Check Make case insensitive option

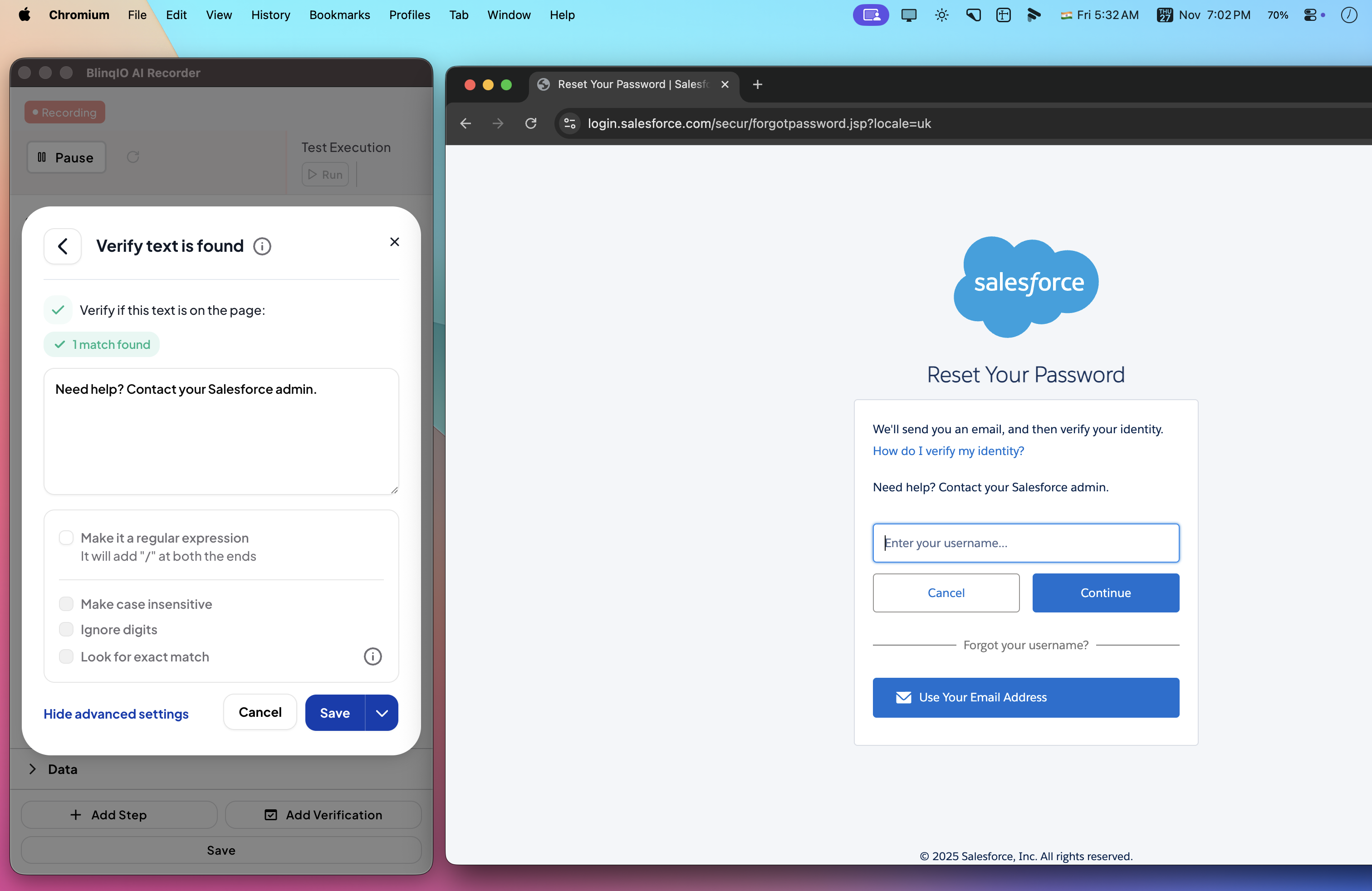coord(66,604)
